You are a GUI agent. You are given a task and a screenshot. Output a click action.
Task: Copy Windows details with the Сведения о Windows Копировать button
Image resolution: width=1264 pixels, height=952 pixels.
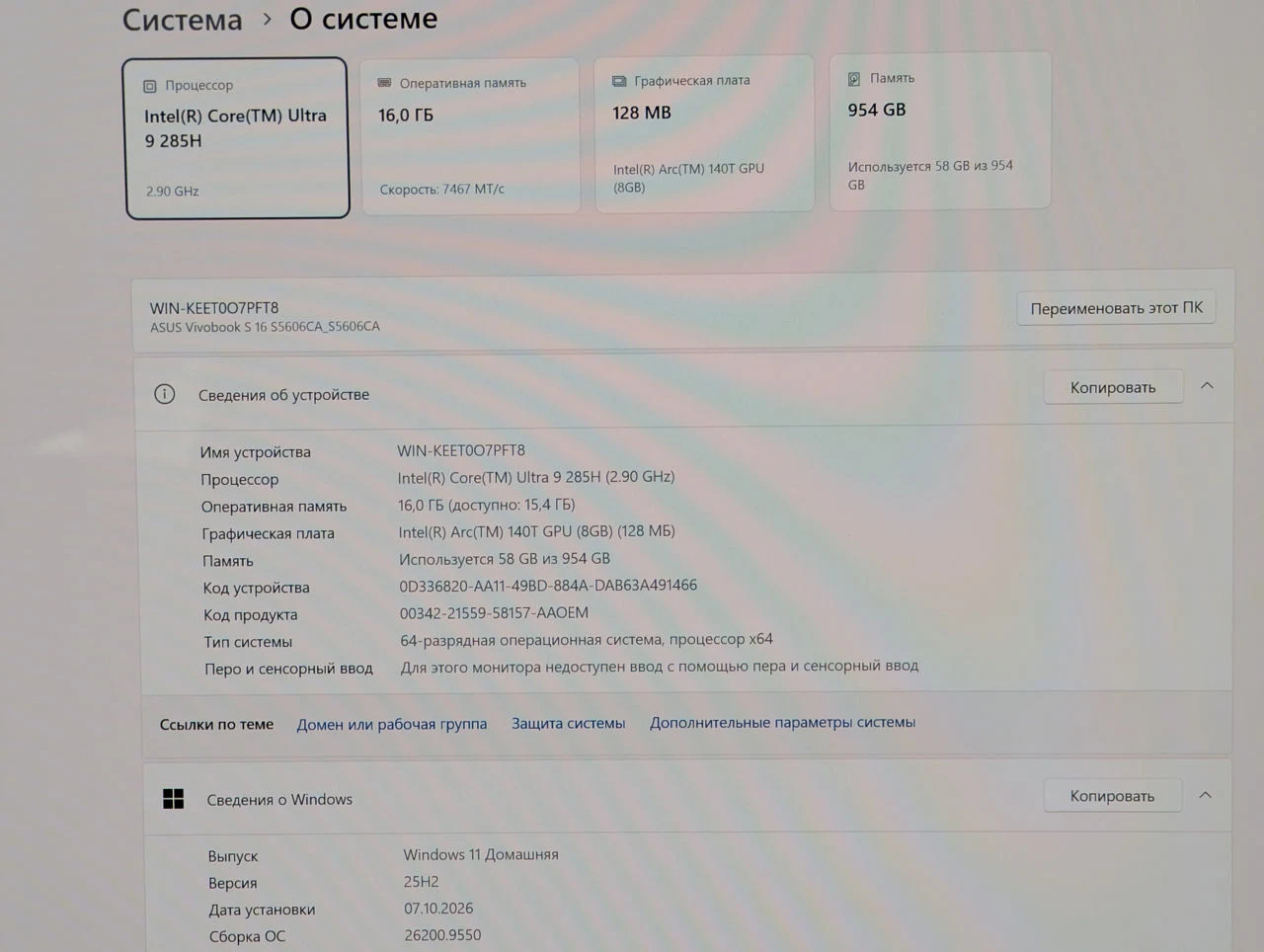[1112, 796]
